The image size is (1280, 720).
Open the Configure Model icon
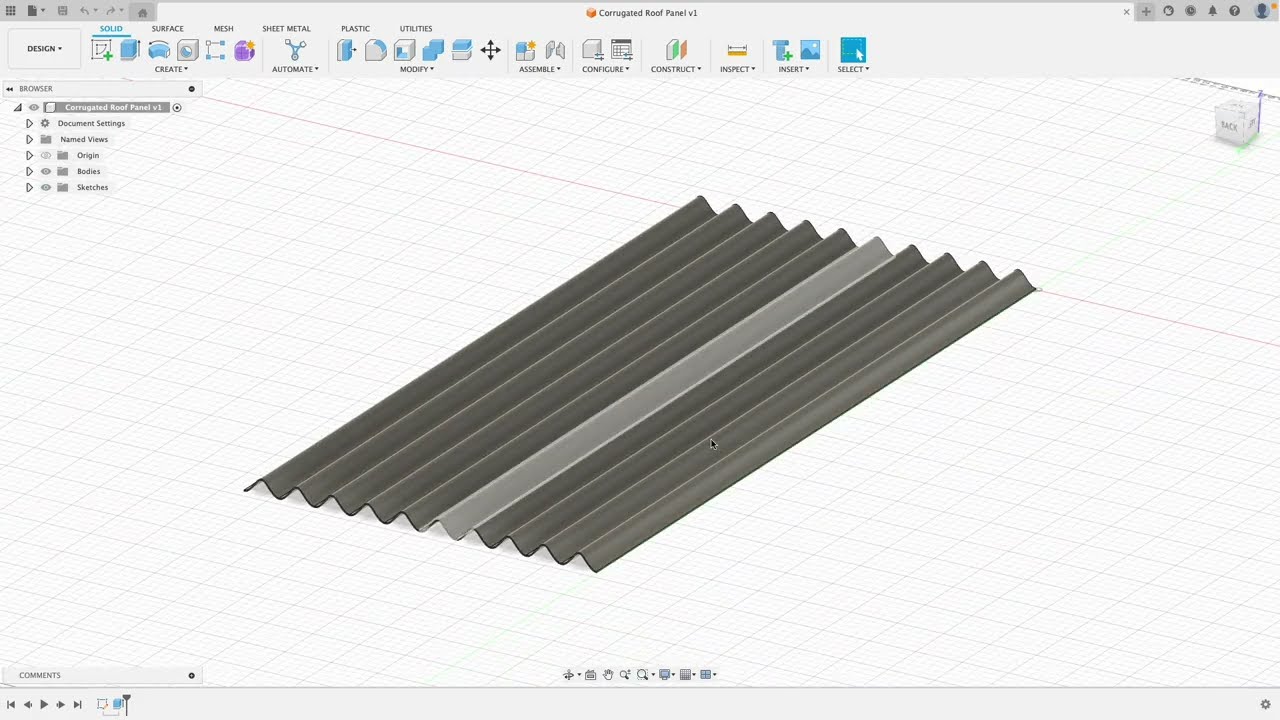pos(592,50)
